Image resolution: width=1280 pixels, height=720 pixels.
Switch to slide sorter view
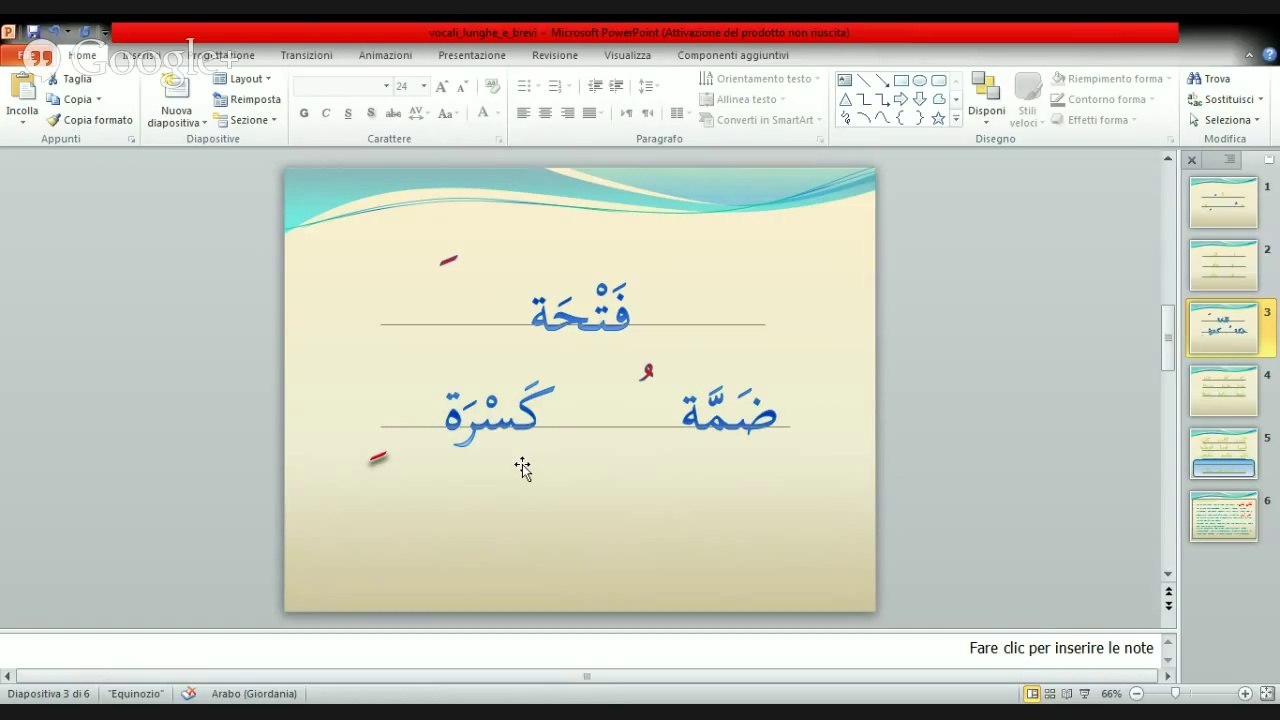pyautogui.click(x=1050, y=694)
